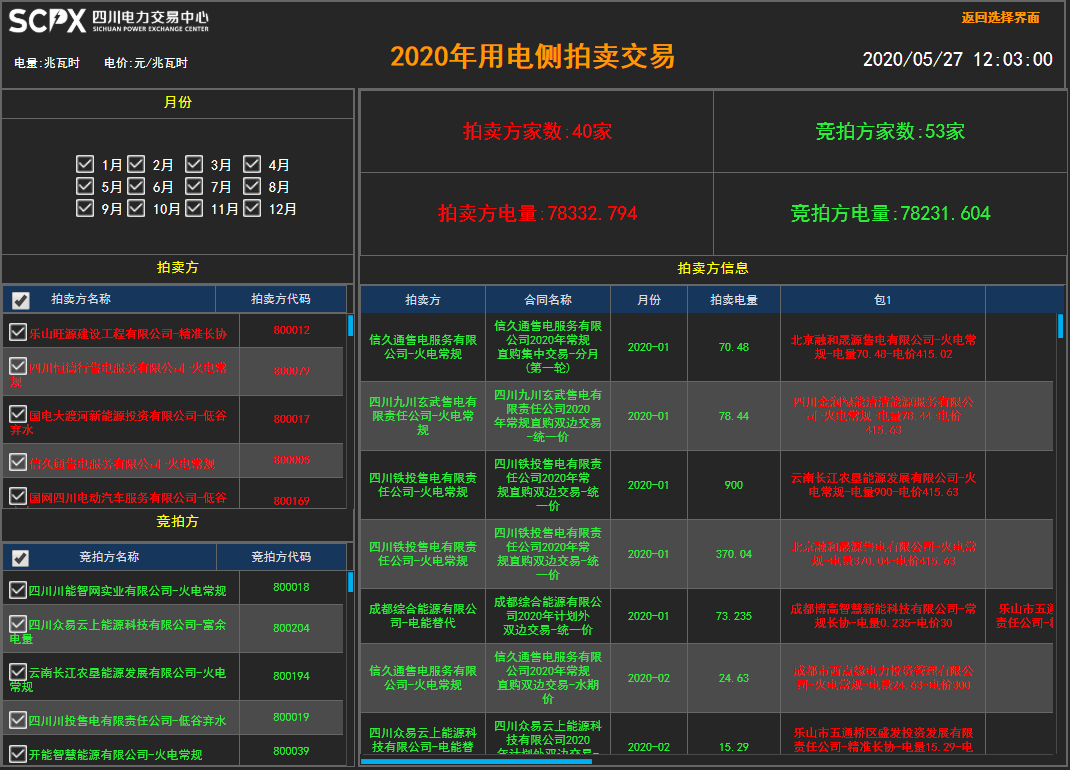
Task: Toggle the 7月 checkbox
Action: [194, 186]
